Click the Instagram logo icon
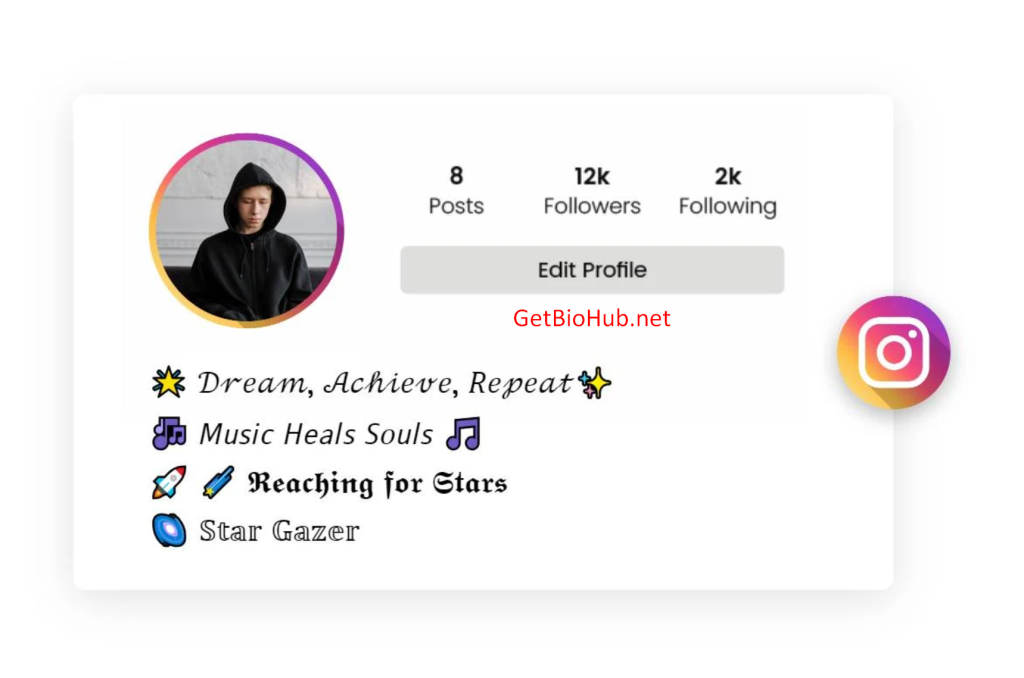This screenshot has width=1024, height=678. point(893,352)
